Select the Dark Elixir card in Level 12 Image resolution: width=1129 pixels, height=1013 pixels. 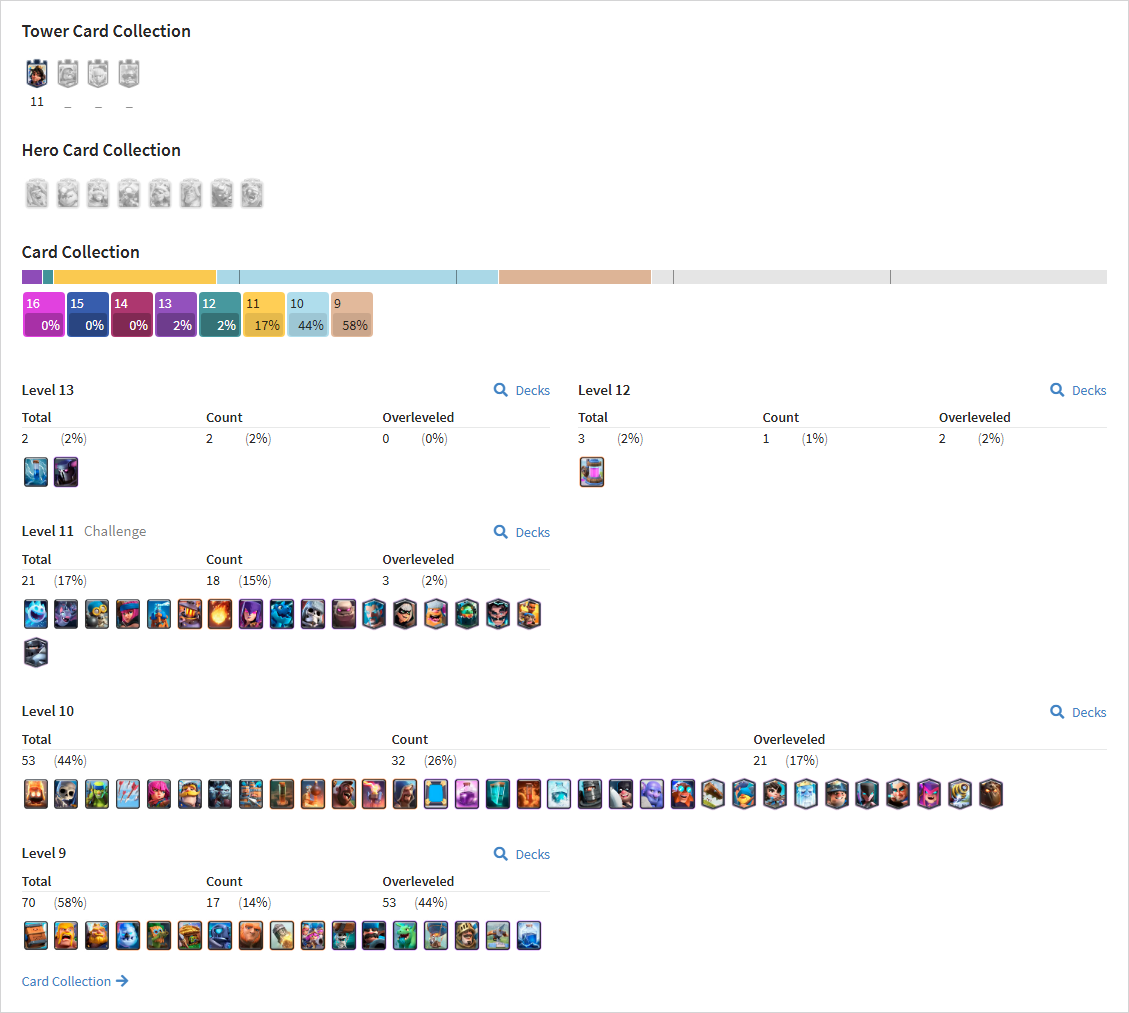coord(592,472)
